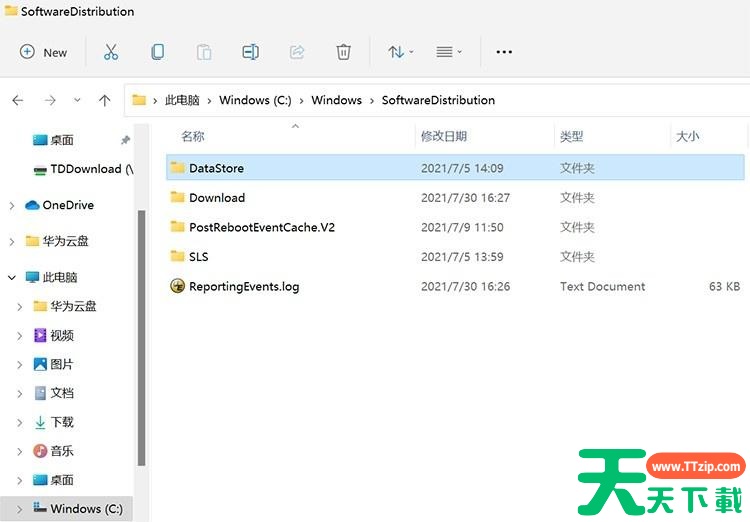
Task: Open the View layout dropdown
Action: 449,52
